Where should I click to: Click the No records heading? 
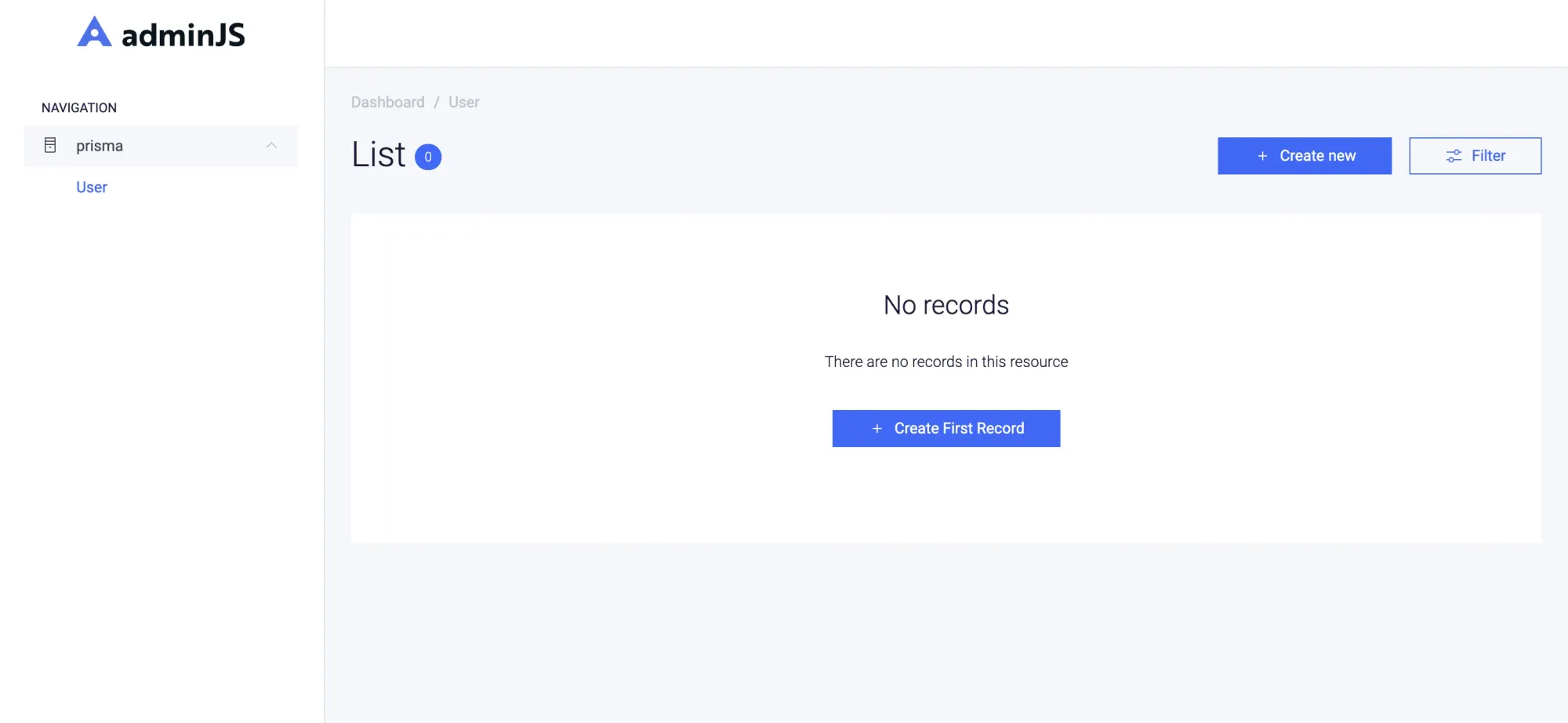(x=946, y=305)
